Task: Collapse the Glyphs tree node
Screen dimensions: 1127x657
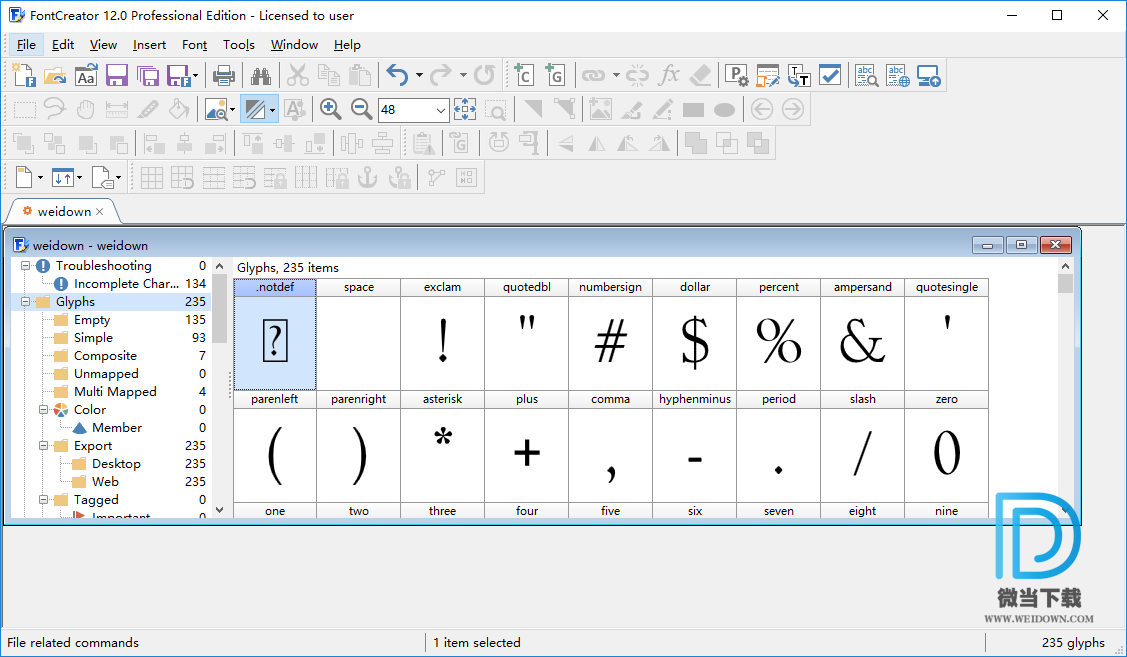Action: (25, 302)
